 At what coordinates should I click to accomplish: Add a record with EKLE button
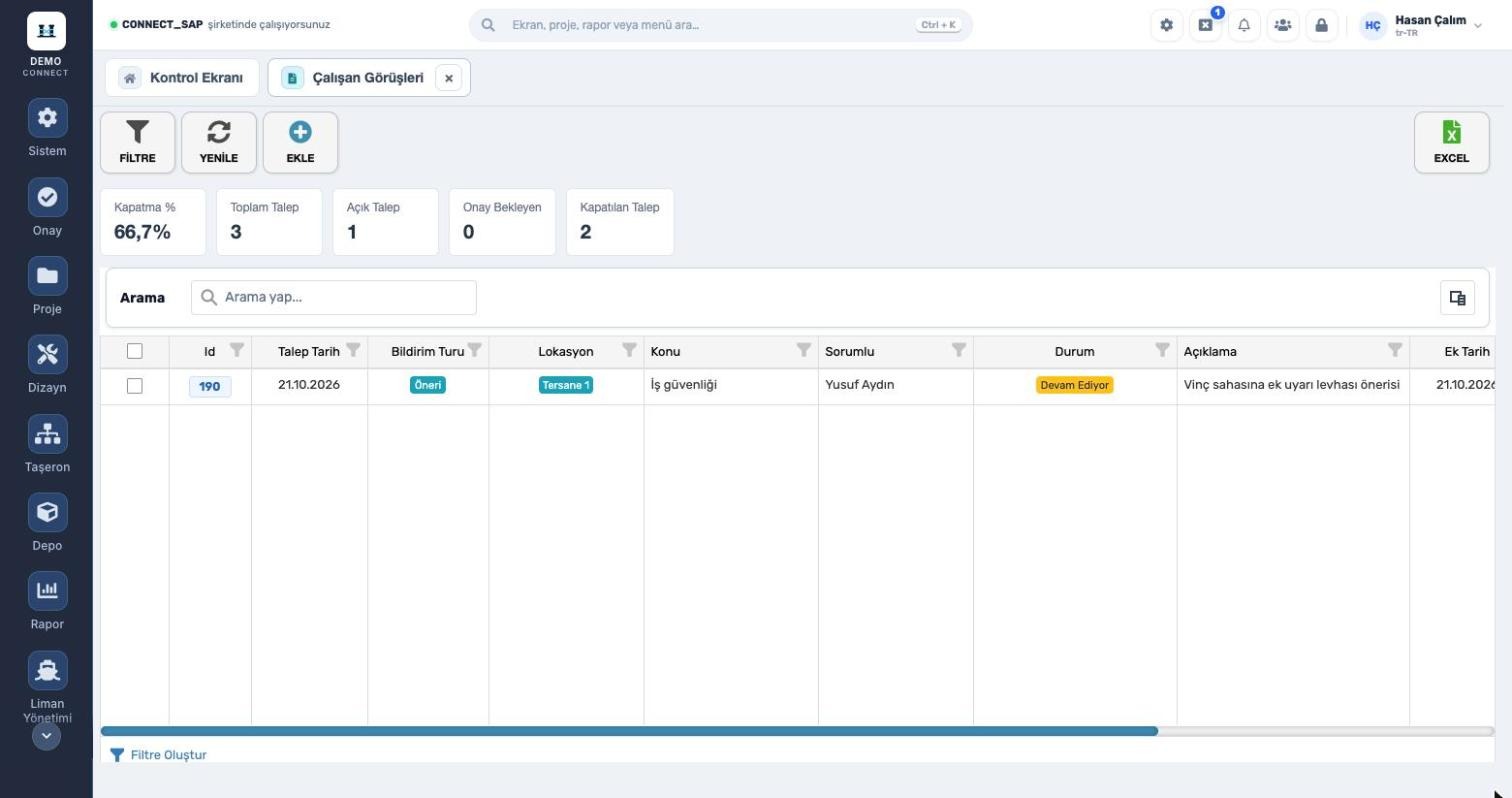pyautogui.click(x=300, y=142)
